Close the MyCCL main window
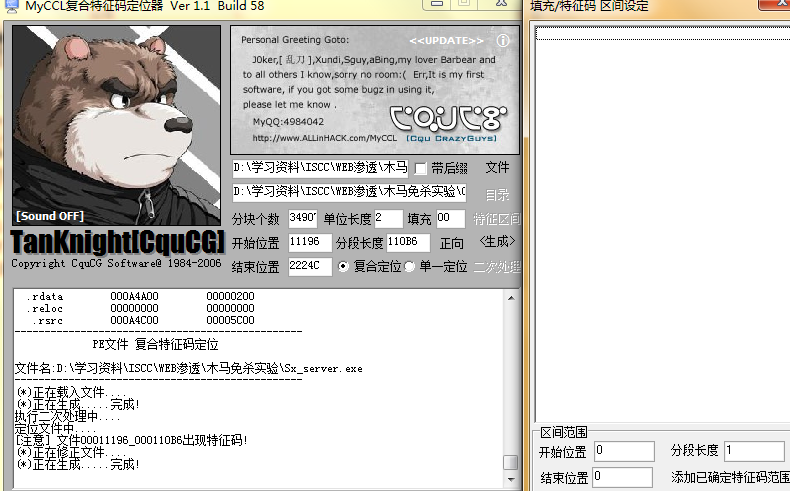 (x=501, y=4)
